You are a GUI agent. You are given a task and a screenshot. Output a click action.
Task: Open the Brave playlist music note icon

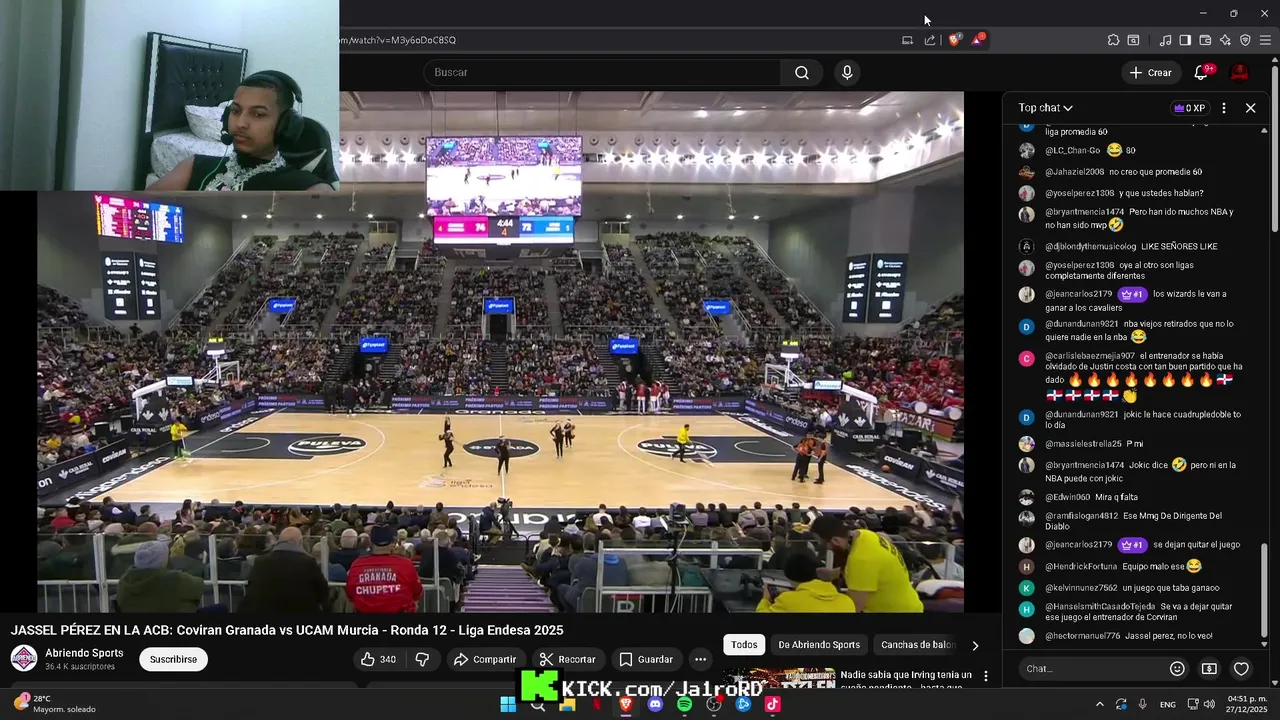1165,40
